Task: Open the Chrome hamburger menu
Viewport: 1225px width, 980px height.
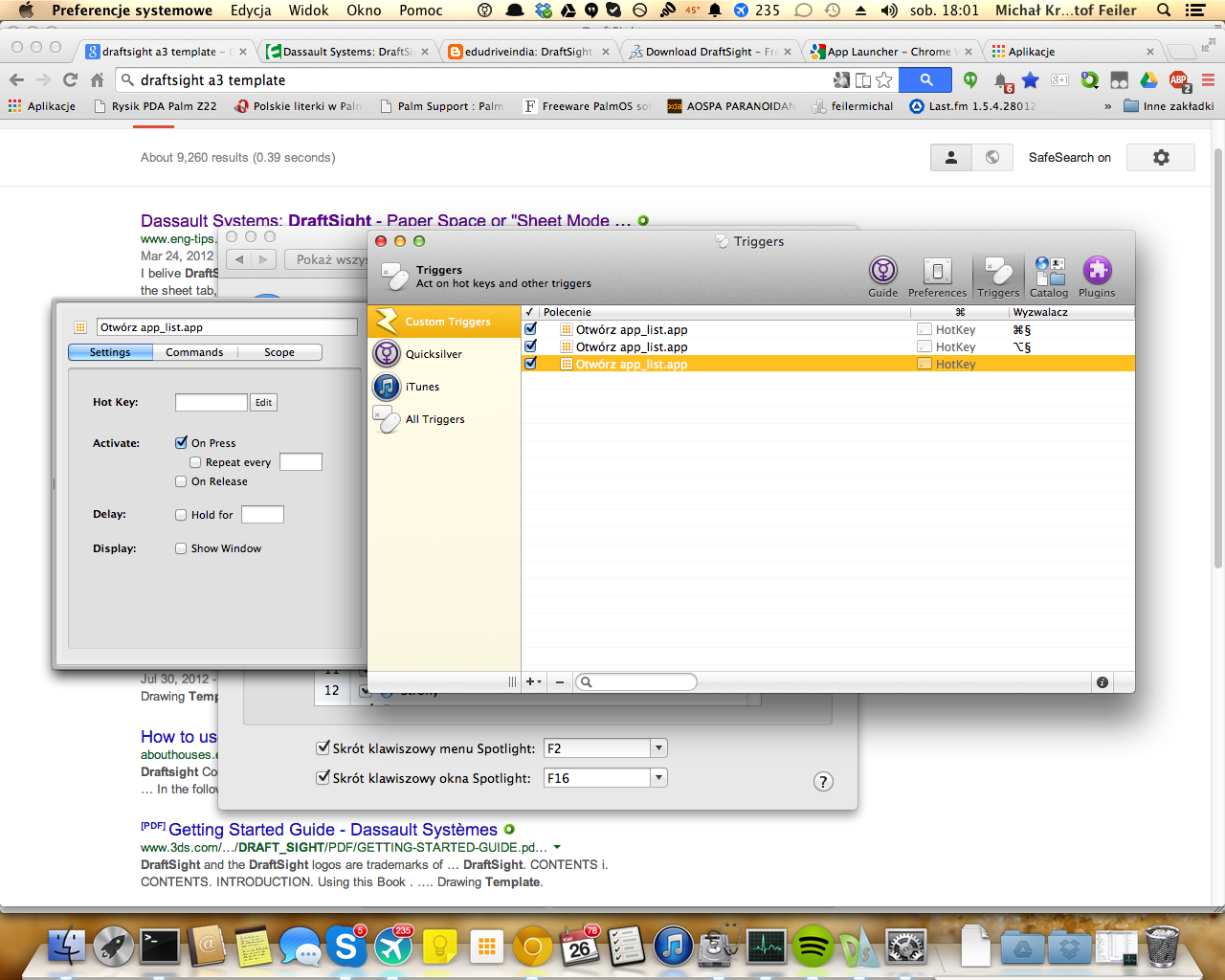Action: coord(1208,80)
